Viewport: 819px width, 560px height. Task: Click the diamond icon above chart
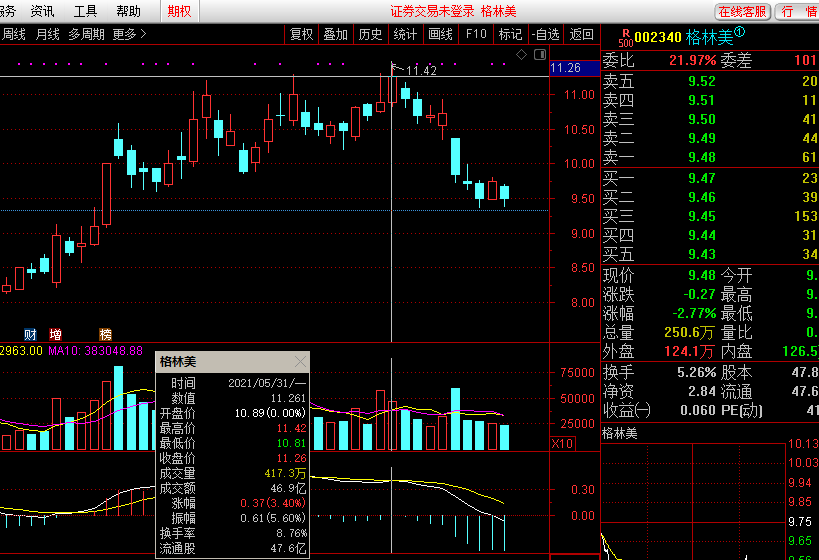(521, 54)
